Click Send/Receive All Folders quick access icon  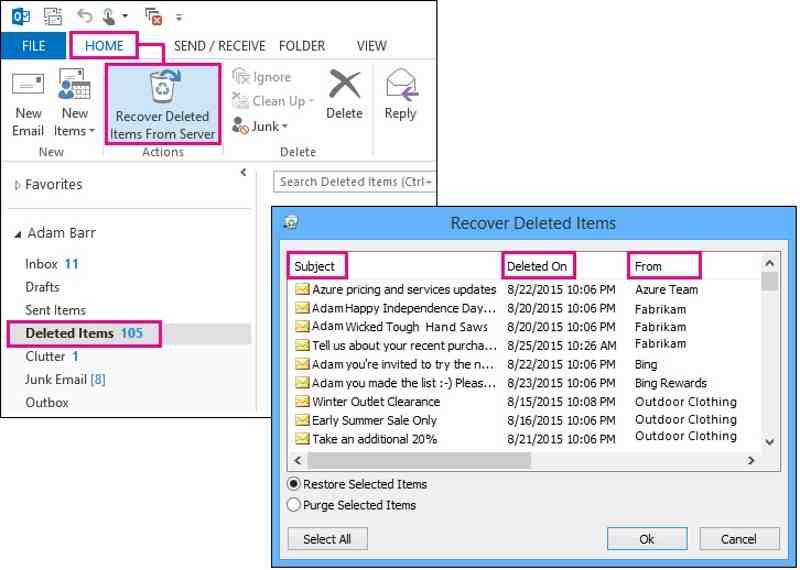52,16
